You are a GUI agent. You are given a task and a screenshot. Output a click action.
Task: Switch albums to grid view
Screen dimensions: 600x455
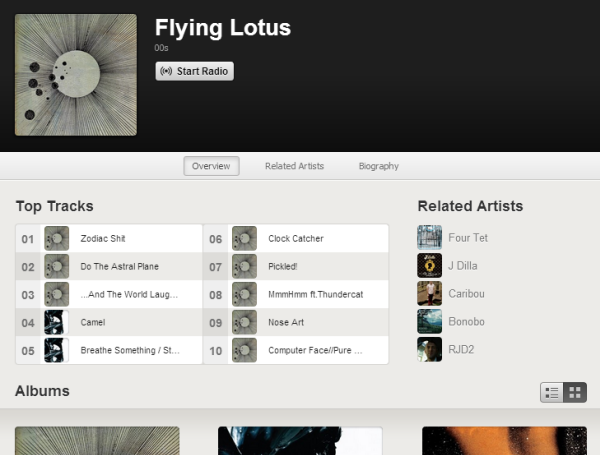coord(575,392)
